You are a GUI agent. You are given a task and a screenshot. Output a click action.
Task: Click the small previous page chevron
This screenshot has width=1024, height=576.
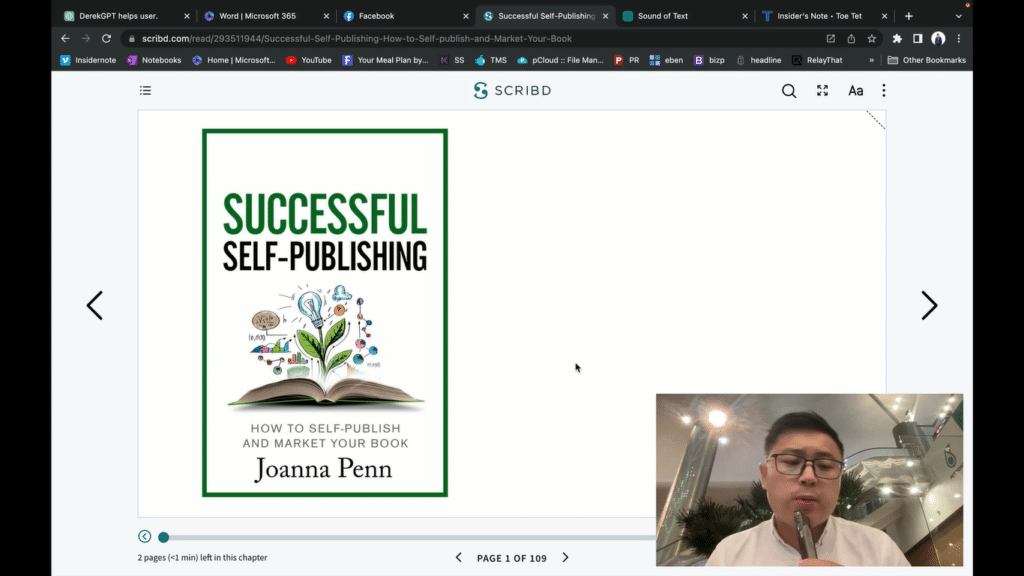(x=458, y=558)
